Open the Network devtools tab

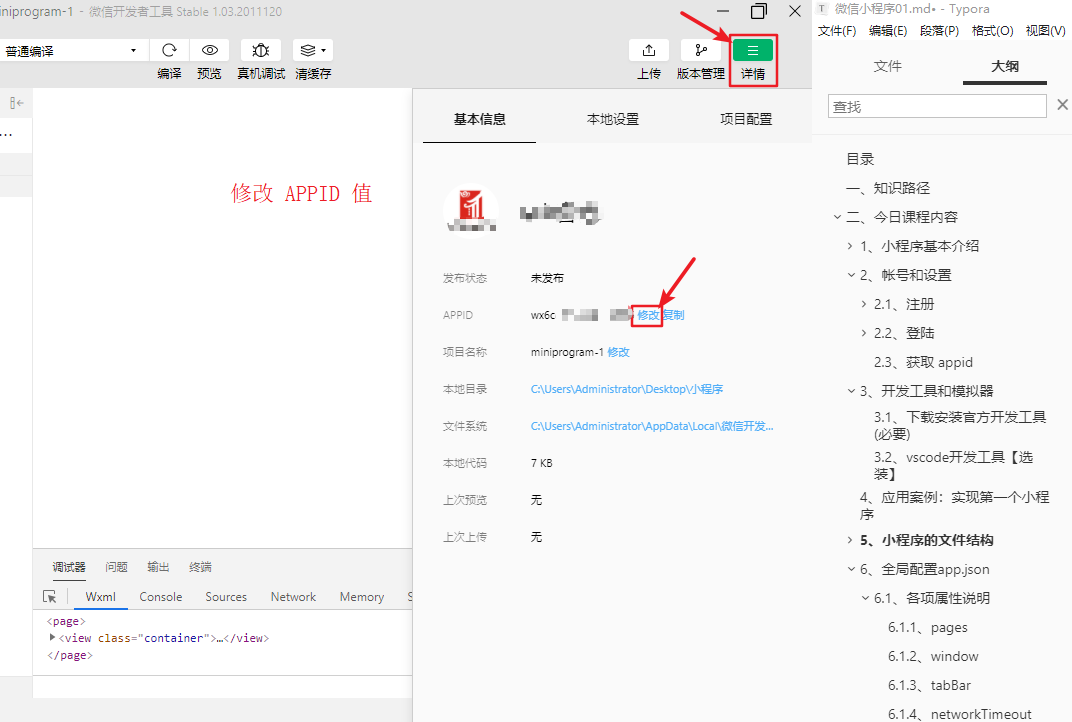click(293, 597)
